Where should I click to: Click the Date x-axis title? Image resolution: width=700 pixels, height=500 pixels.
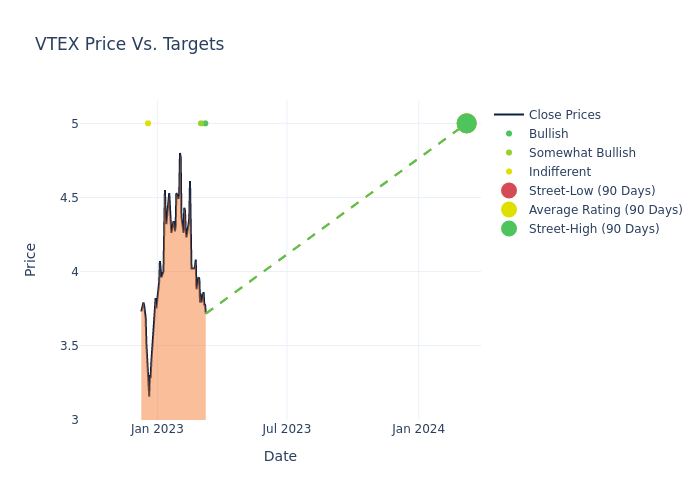pyautogui.click(x=280, y=457)
